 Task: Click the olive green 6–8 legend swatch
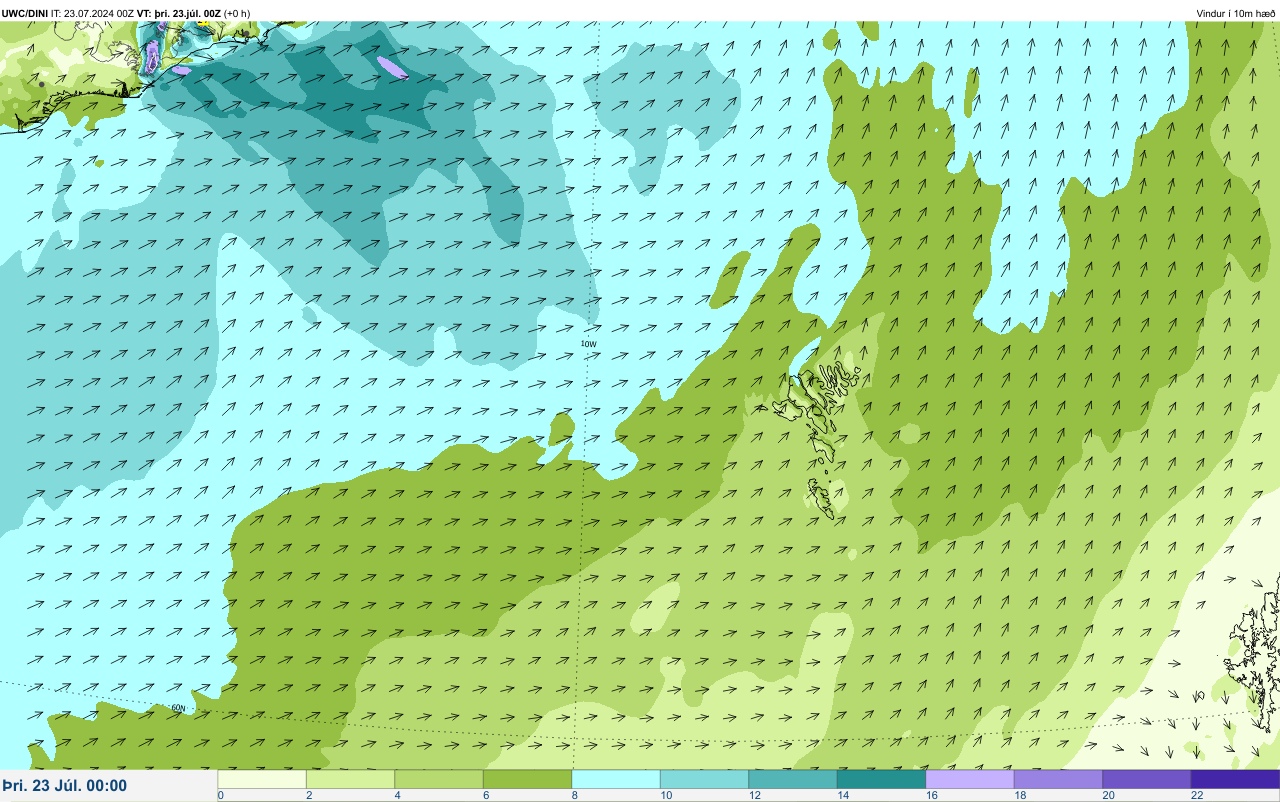tap(527, 779)
